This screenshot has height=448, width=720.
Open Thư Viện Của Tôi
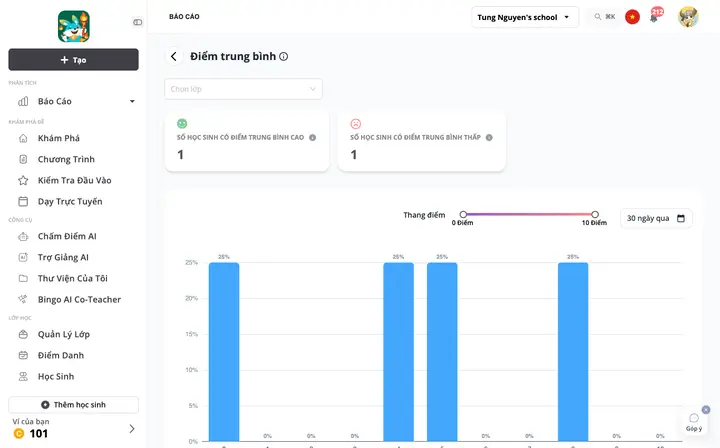tap(73, 278)
